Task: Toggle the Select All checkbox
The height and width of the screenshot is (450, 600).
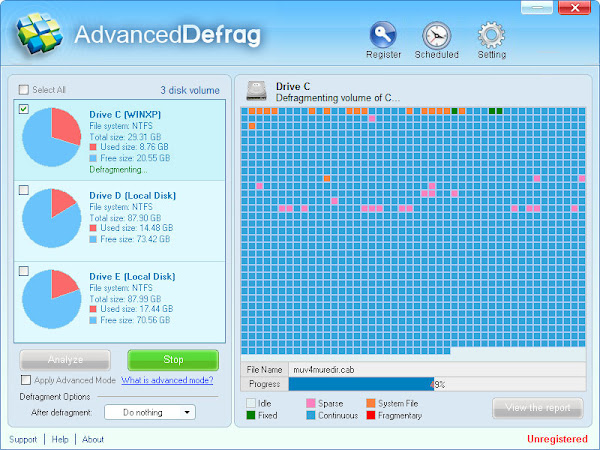Action: (24, 90)
